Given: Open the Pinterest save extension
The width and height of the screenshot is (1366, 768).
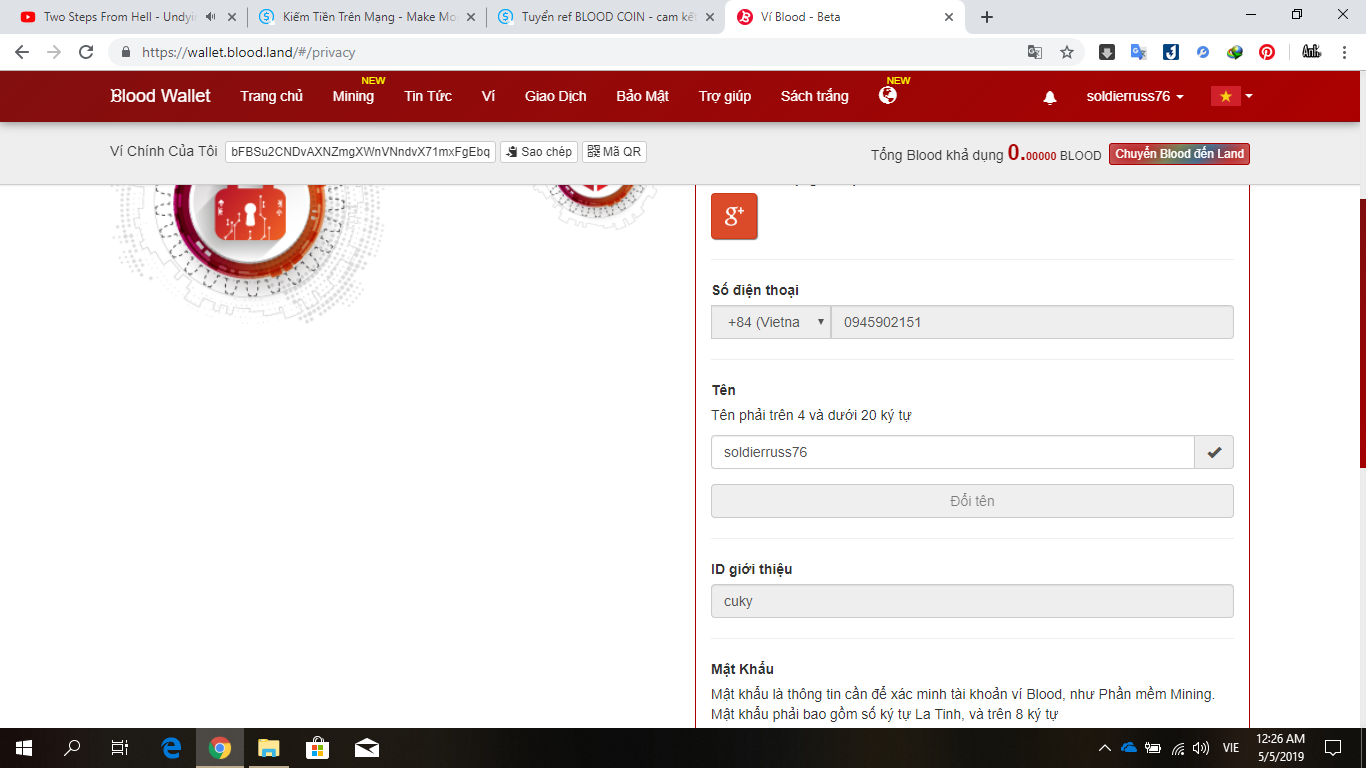Looking at the screenshot, I should click(1267, 52).
